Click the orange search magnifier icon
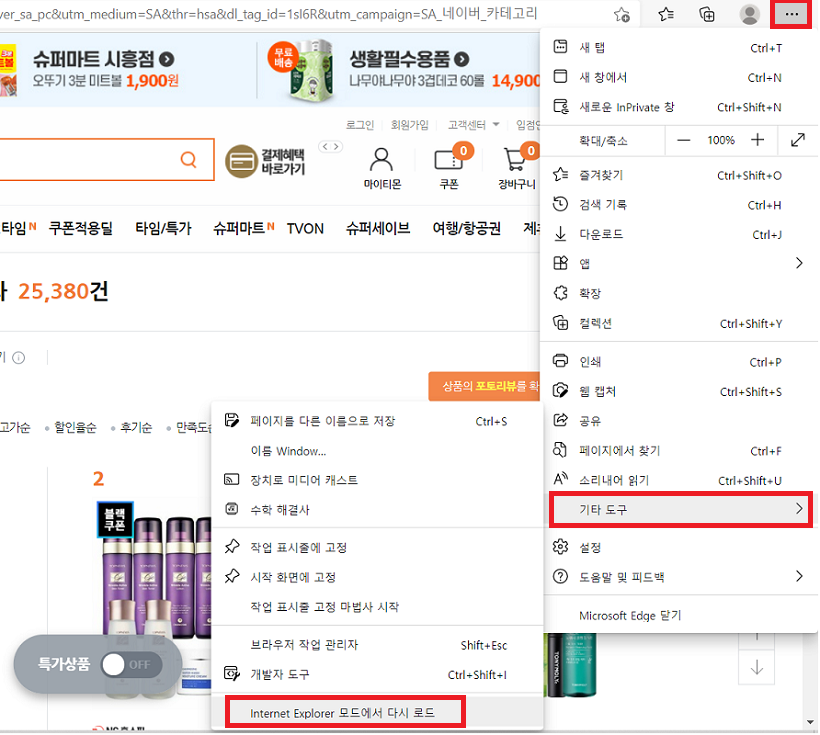The image size is (820, 735). click(188, 160)
